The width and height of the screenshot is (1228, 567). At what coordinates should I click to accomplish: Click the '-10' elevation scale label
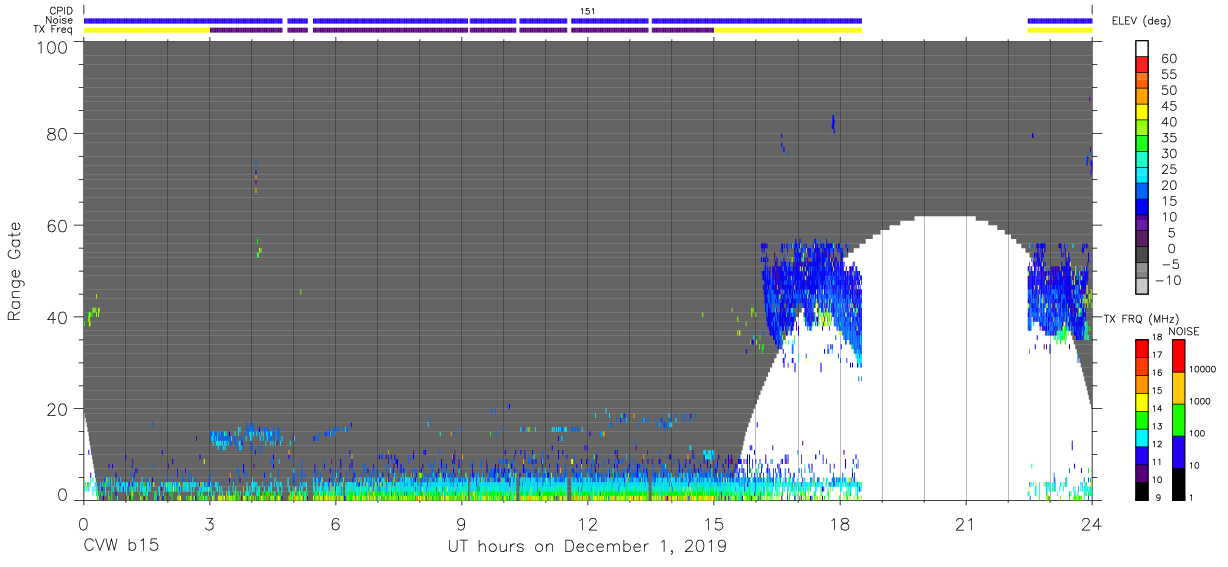coord(1171,280)
